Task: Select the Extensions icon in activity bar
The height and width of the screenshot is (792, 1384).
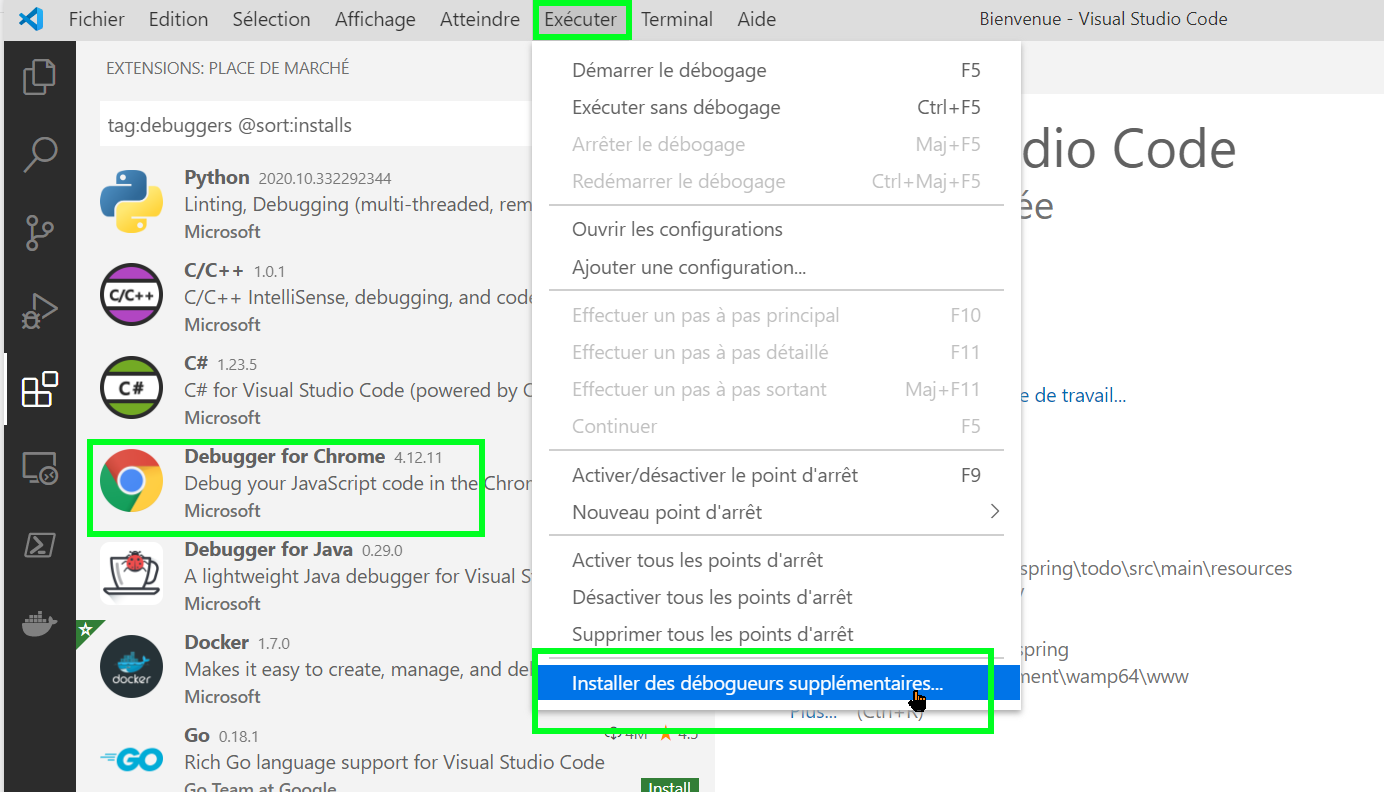Action: click(x=39, y=390)
